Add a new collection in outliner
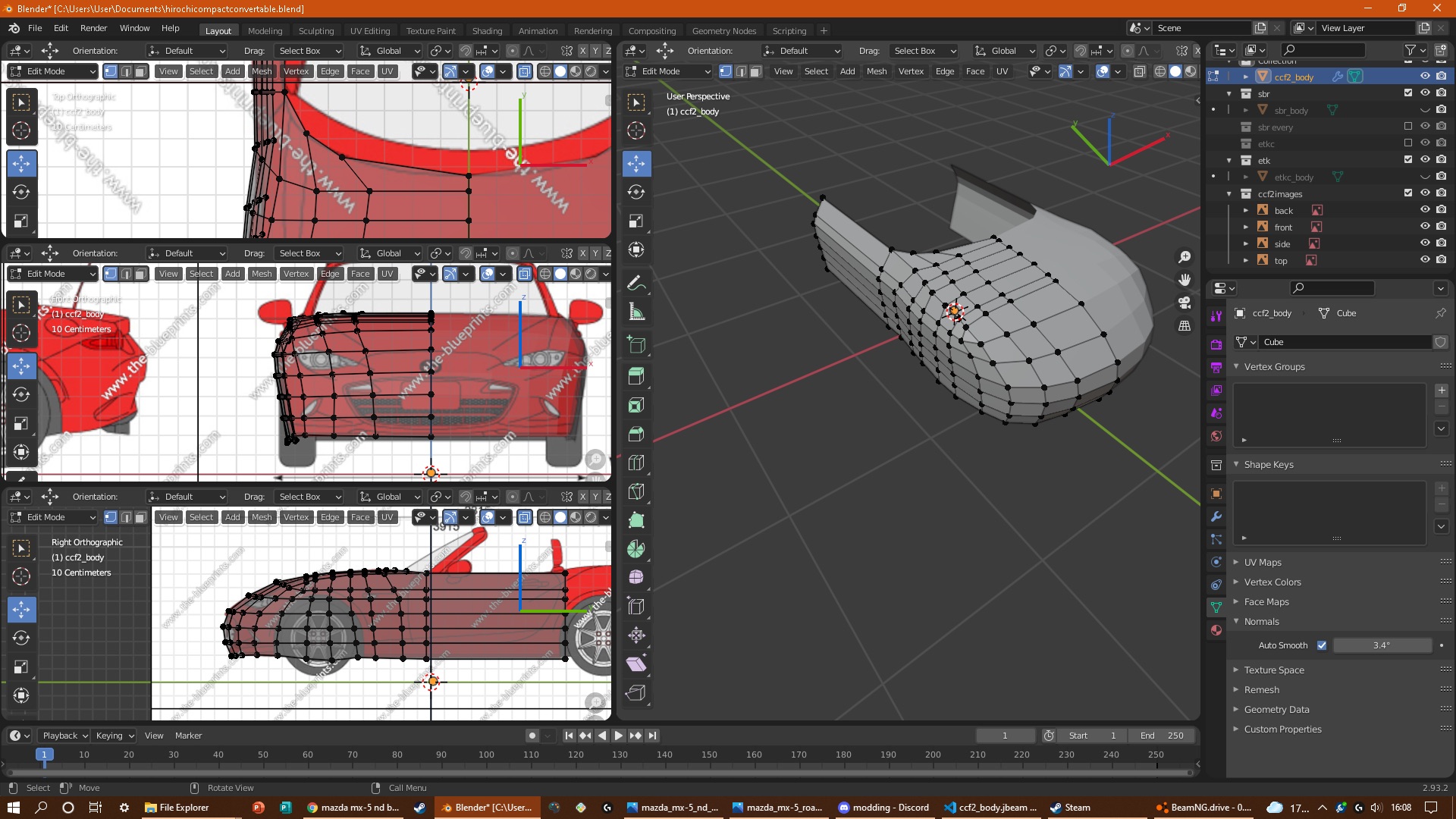This screenshot has height=819, width=1456. pyautogui.click(x=1441, y=51)
